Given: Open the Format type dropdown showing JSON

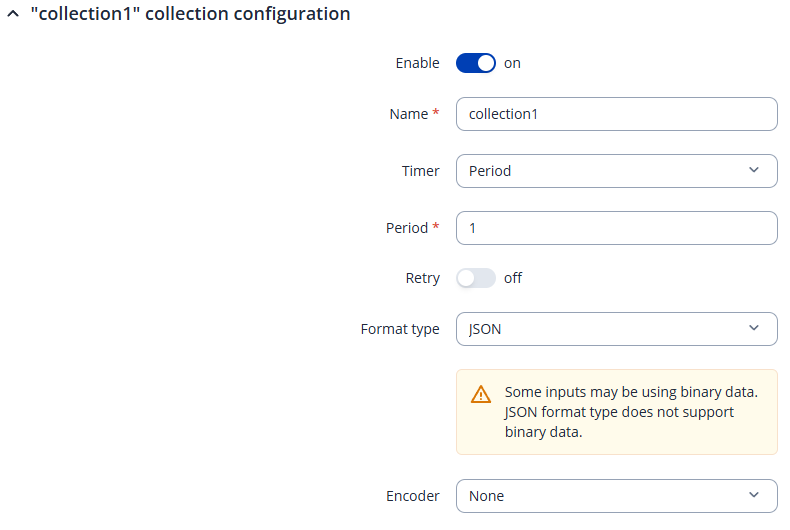Looking at the screenshot, I should [600, 328].
